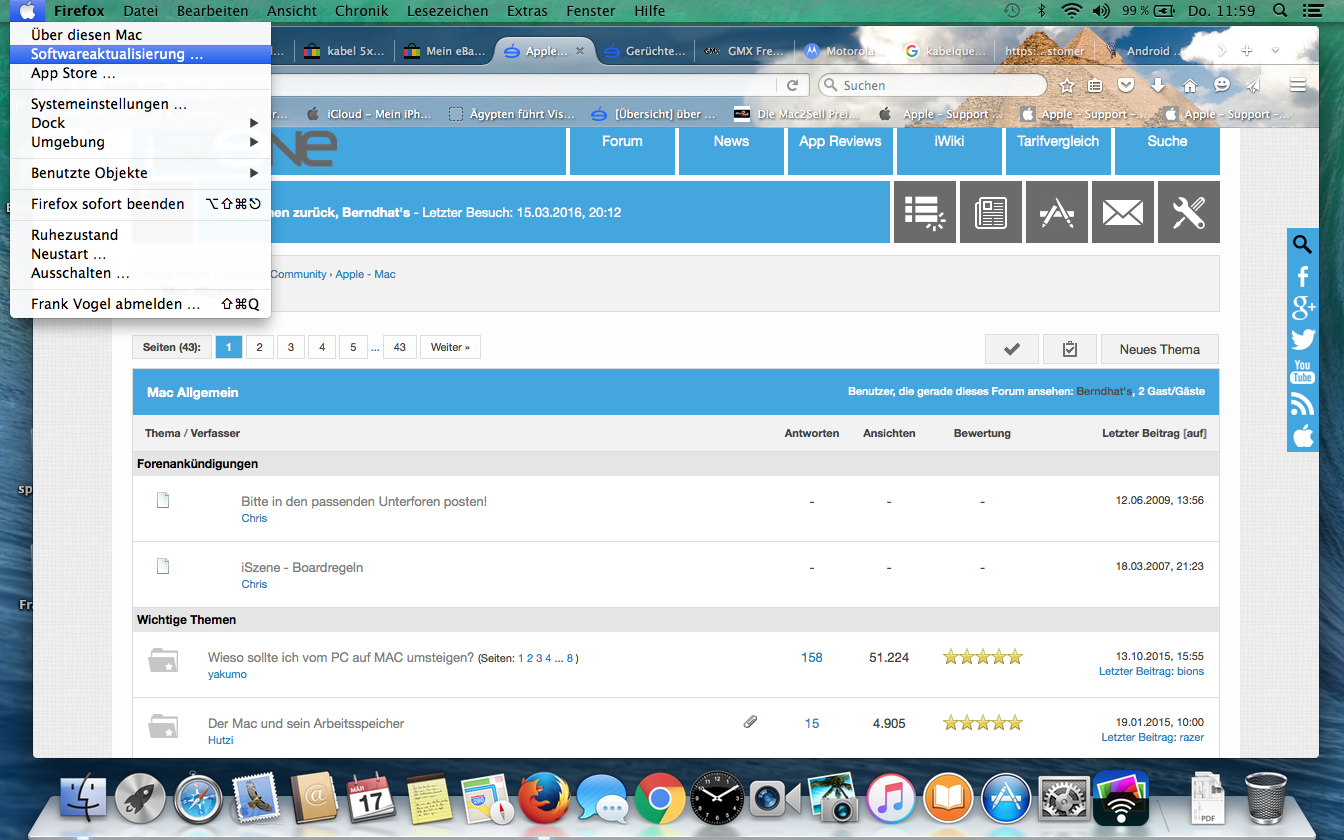Click the Neues Thema button
The height and width of the screenshot is (840, 1344).
click(1159, 349)
